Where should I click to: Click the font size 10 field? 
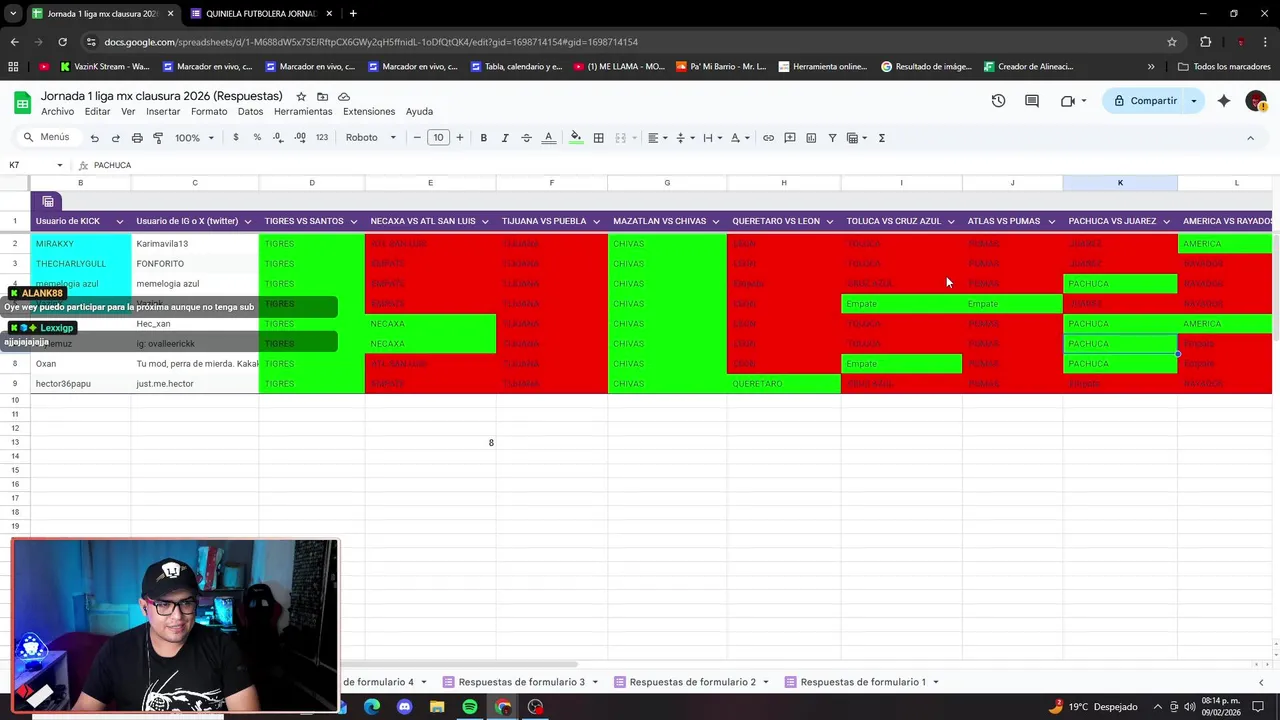438,138
